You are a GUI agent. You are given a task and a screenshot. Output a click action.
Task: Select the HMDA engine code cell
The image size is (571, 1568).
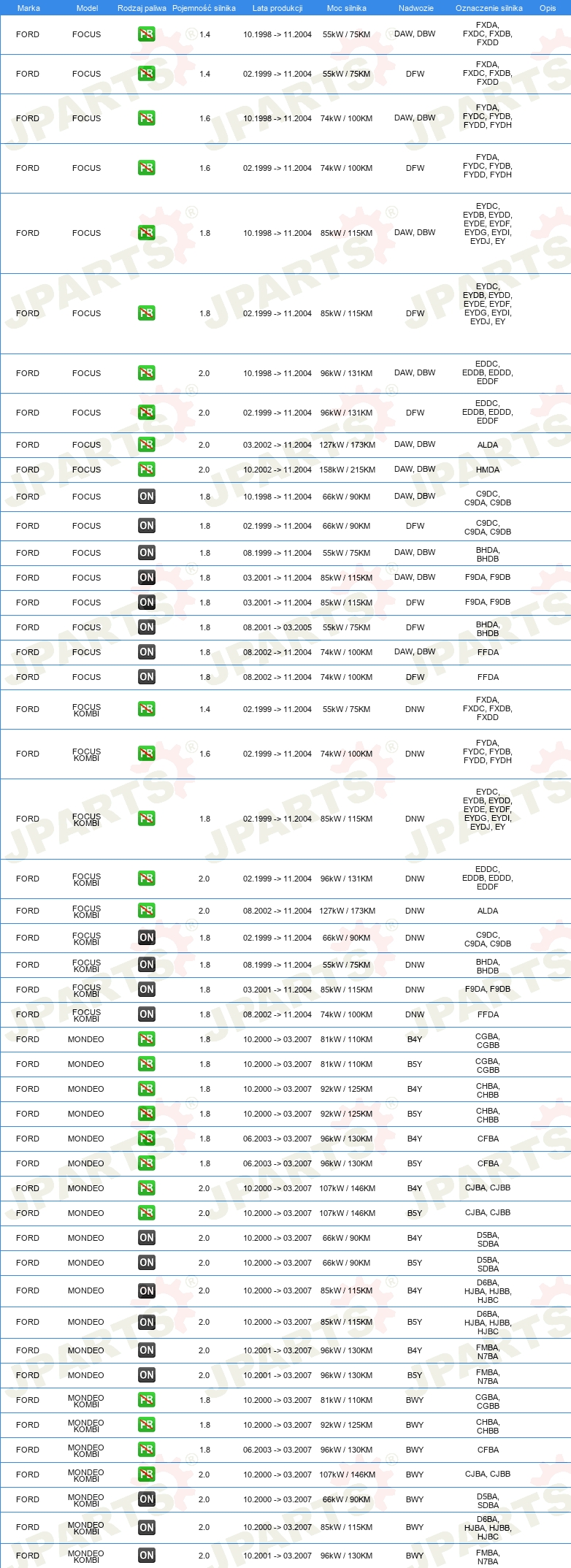488,470
